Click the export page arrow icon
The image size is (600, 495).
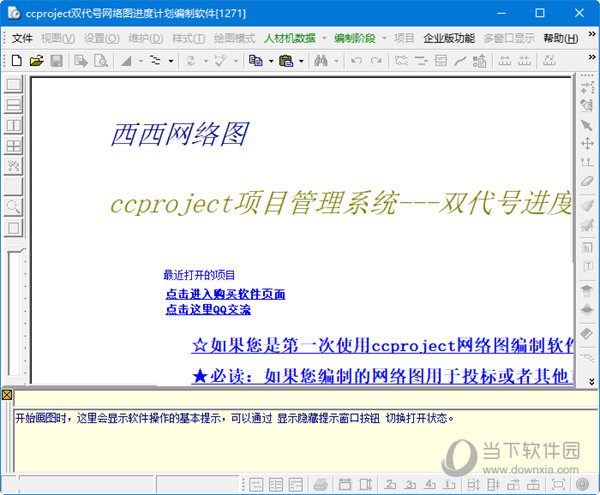click(81, 60)
